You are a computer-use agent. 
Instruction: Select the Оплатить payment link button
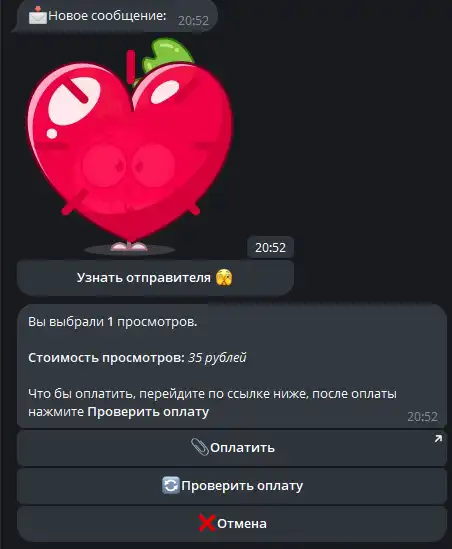pos(232,448)
